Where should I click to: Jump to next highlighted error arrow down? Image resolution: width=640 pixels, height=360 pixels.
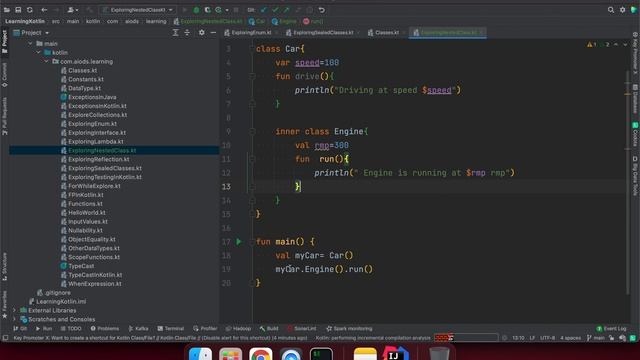coord(625,44)
